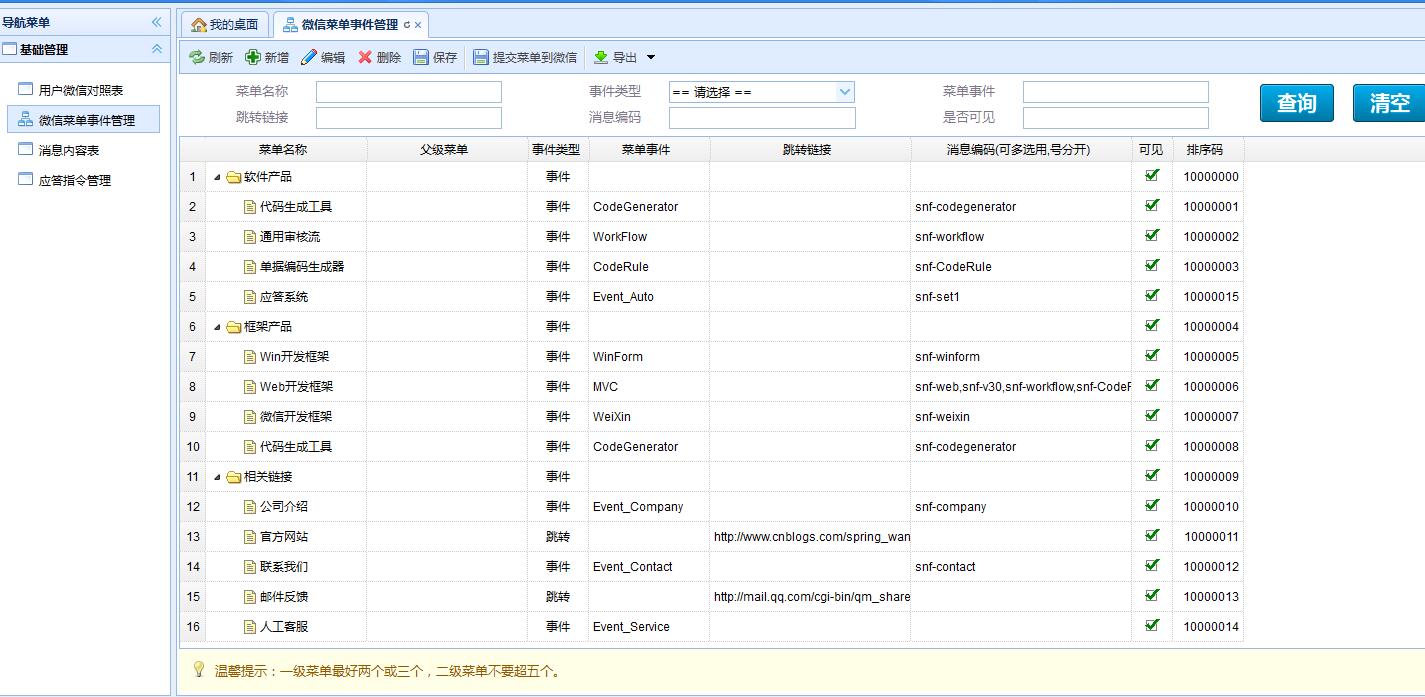Toggle 可见 checkbox for 应答系统 row
This screenshot has width=1425, height=697.
[x=1152, y=295]
